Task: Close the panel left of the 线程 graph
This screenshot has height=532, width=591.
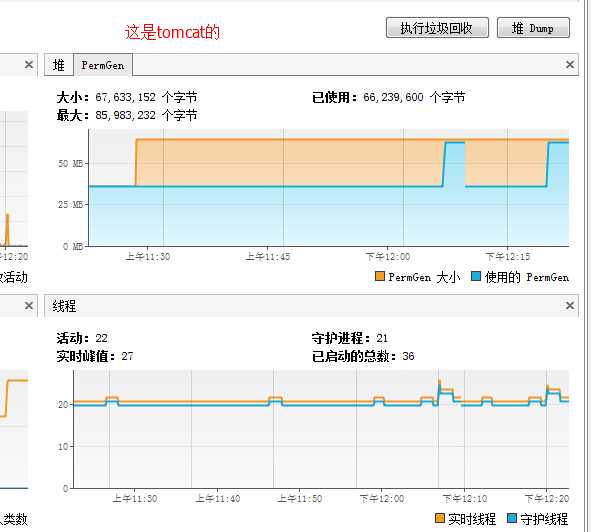Action: coord(29,305)
